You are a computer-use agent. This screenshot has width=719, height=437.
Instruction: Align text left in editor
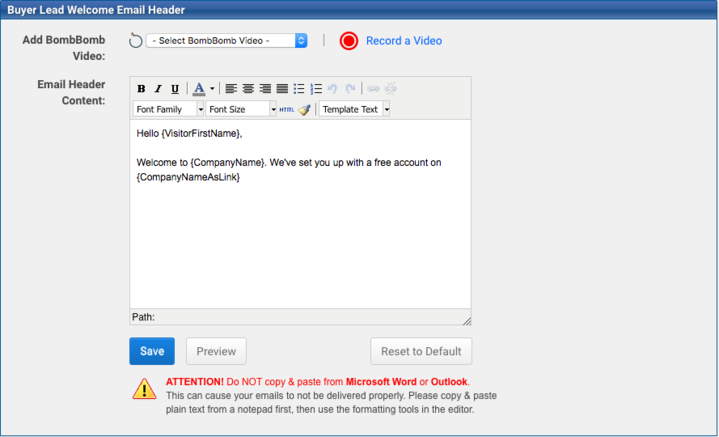pyautogui.click(x=231, y=89)
